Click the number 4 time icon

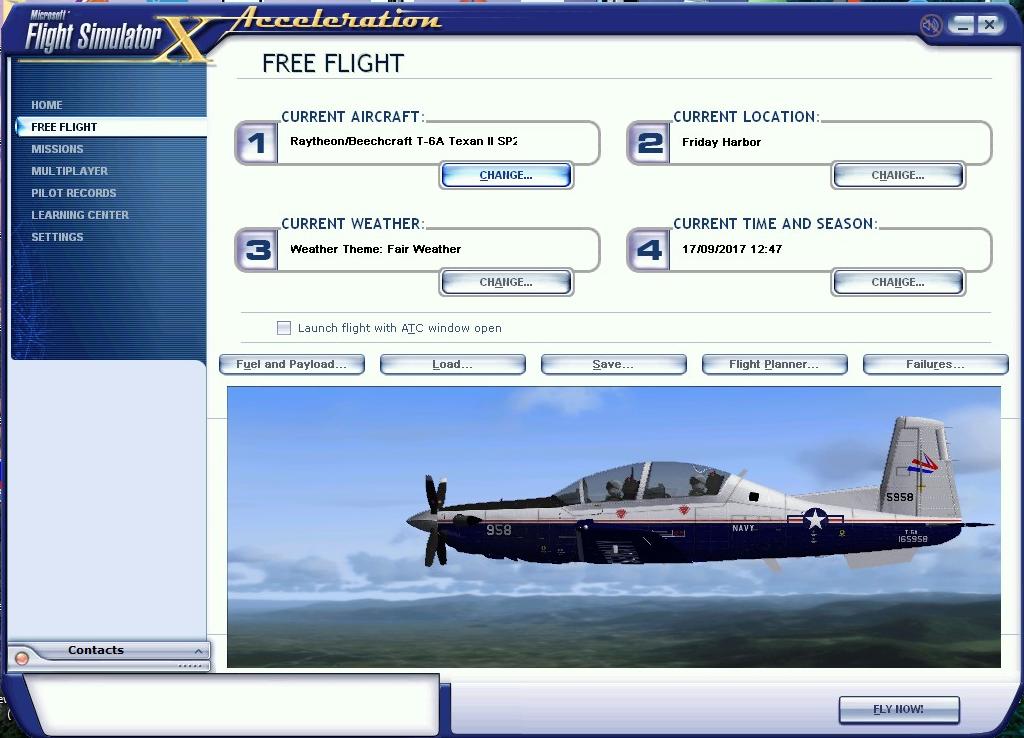click(x=648, y=249)
